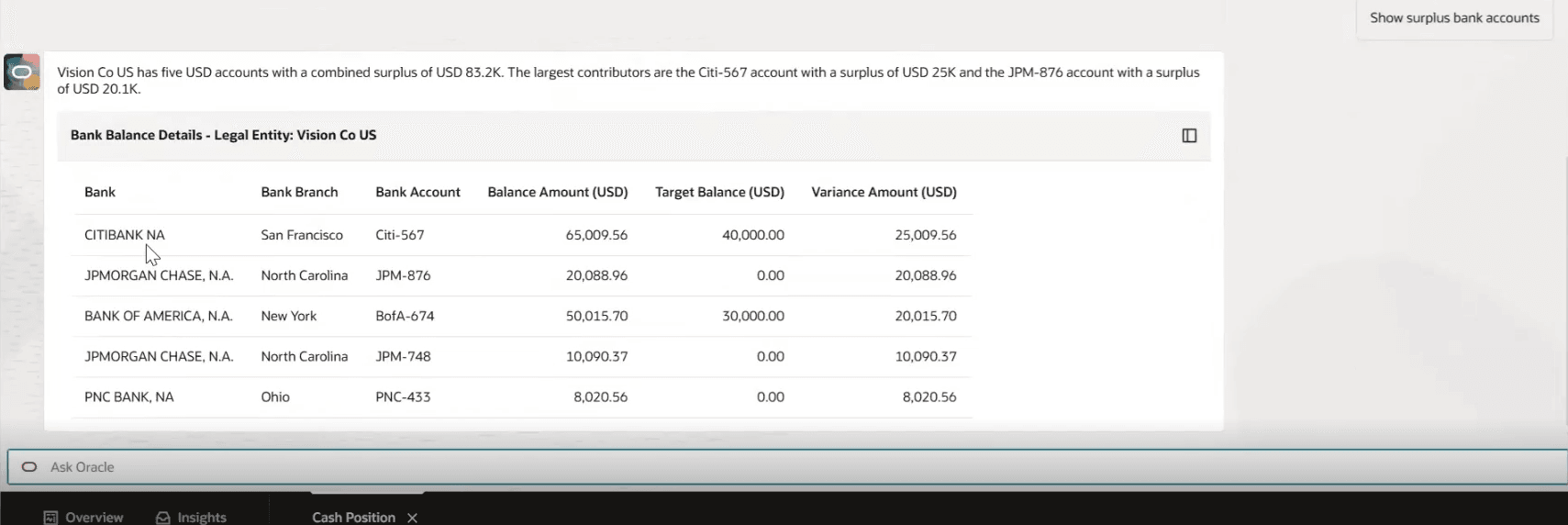The image size is (1568, 525).
Task: Click JPMORGAN CHASE, N.A. in JPM-876 row
Action: [159, 275]
